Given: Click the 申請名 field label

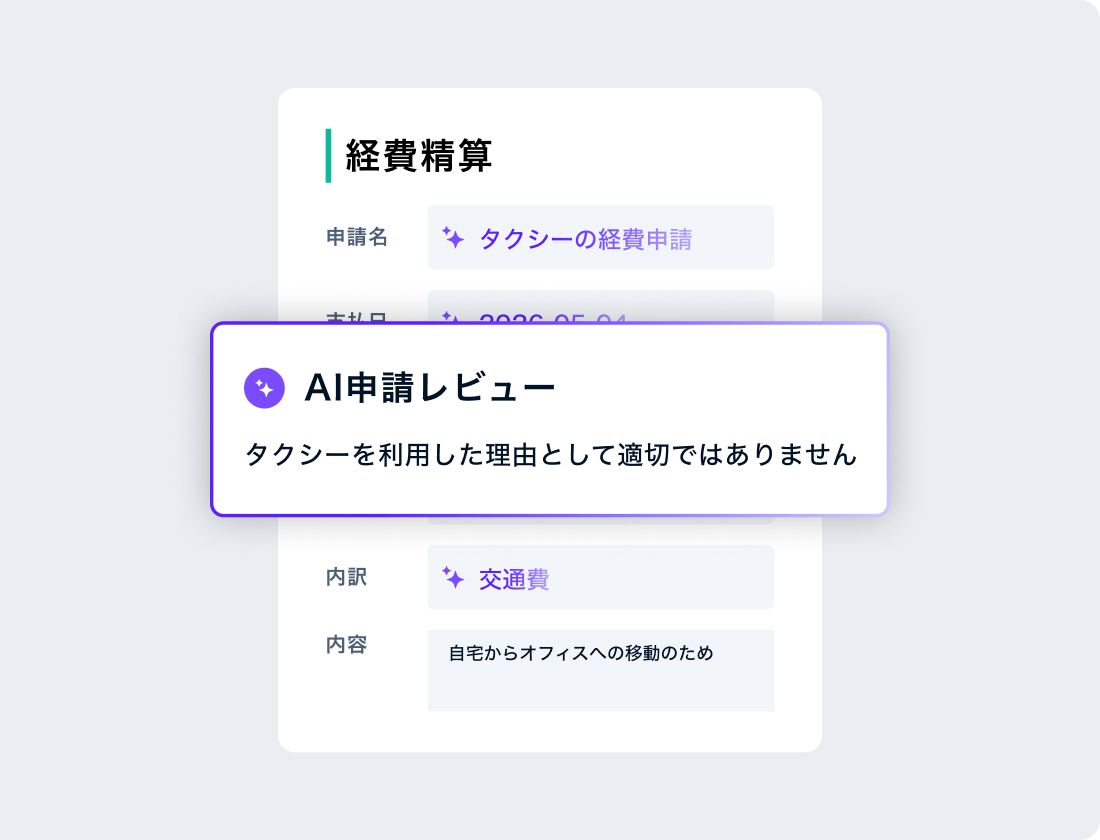Looking at the screenshot, I should (x=356, y=238).
